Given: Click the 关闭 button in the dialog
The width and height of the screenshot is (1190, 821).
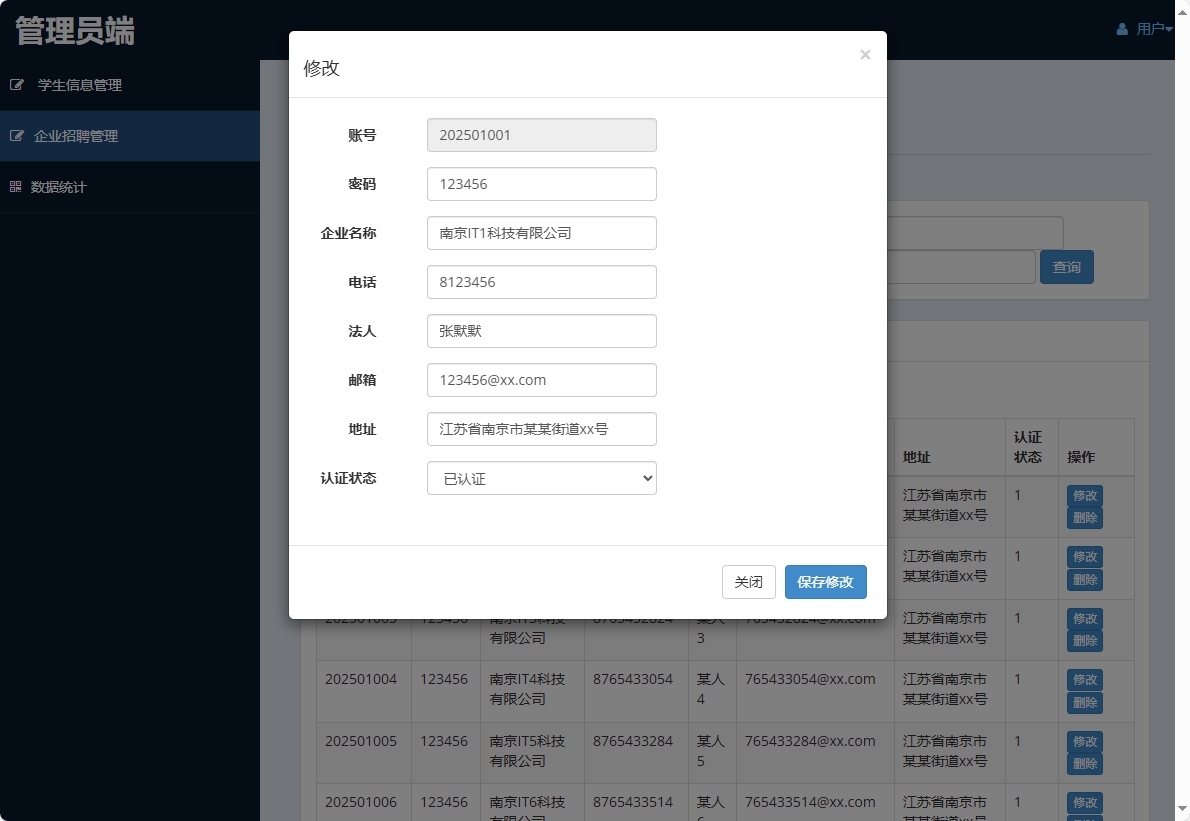Looking at the screenshot, I should tap(748, 581).
